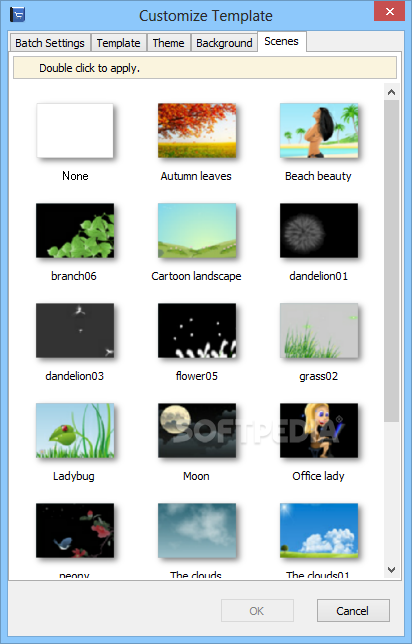Close the Customize Template window

[x=389, y=12]
